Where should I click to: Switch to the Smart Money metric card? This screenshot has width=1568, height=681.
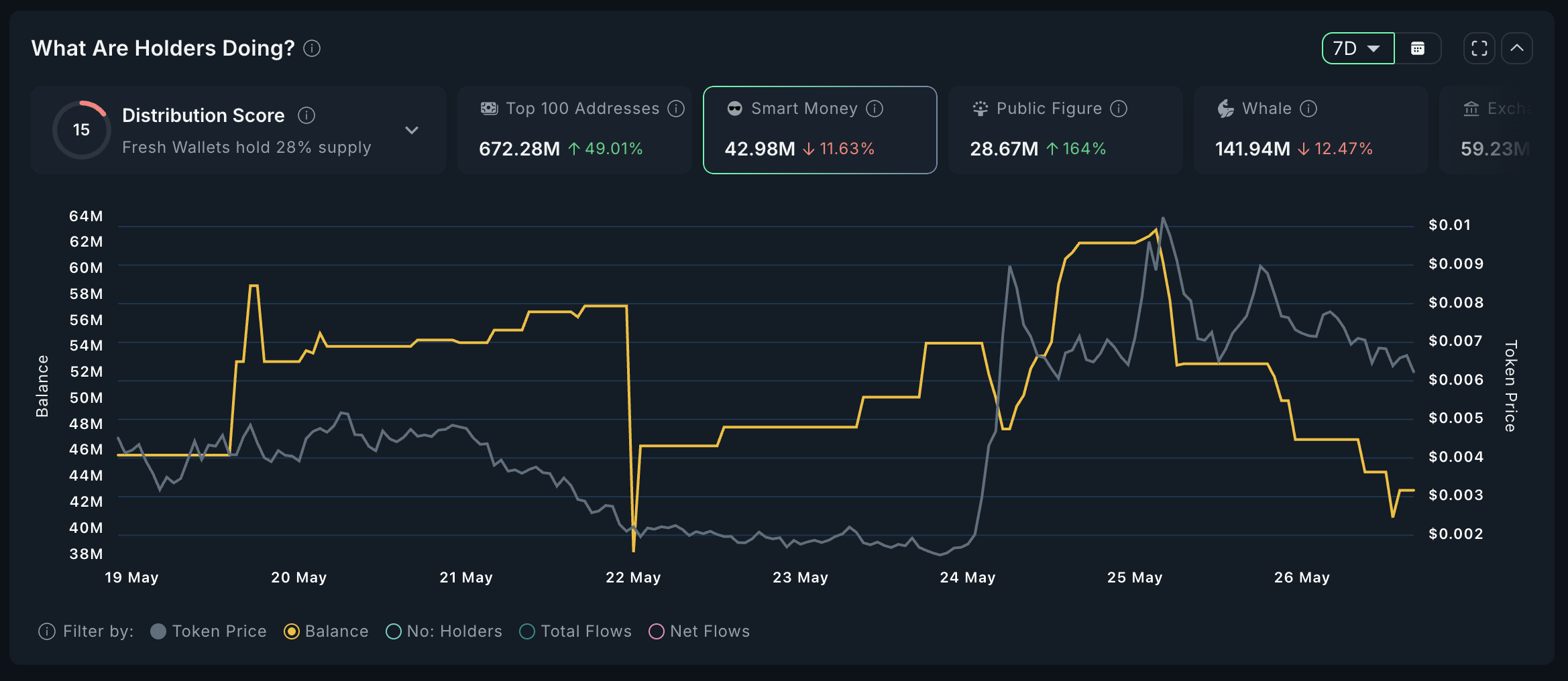(818, 130)
